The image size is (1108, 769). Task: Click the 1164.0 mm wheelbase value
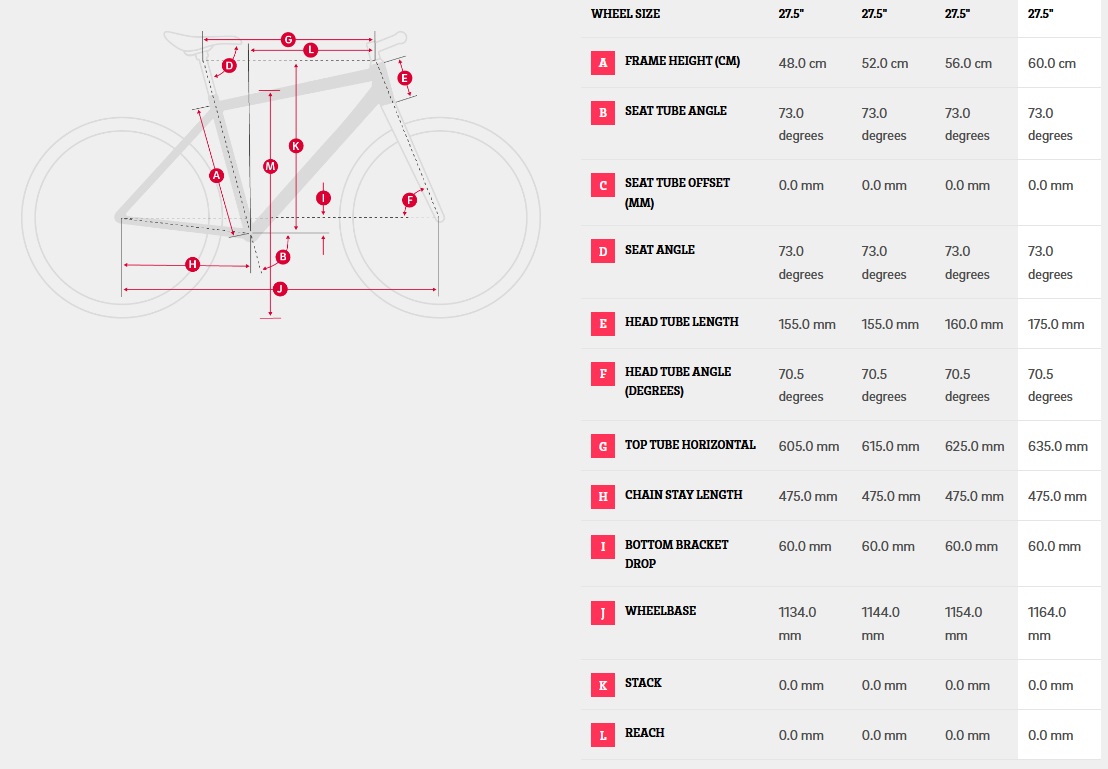[1047, 623]
